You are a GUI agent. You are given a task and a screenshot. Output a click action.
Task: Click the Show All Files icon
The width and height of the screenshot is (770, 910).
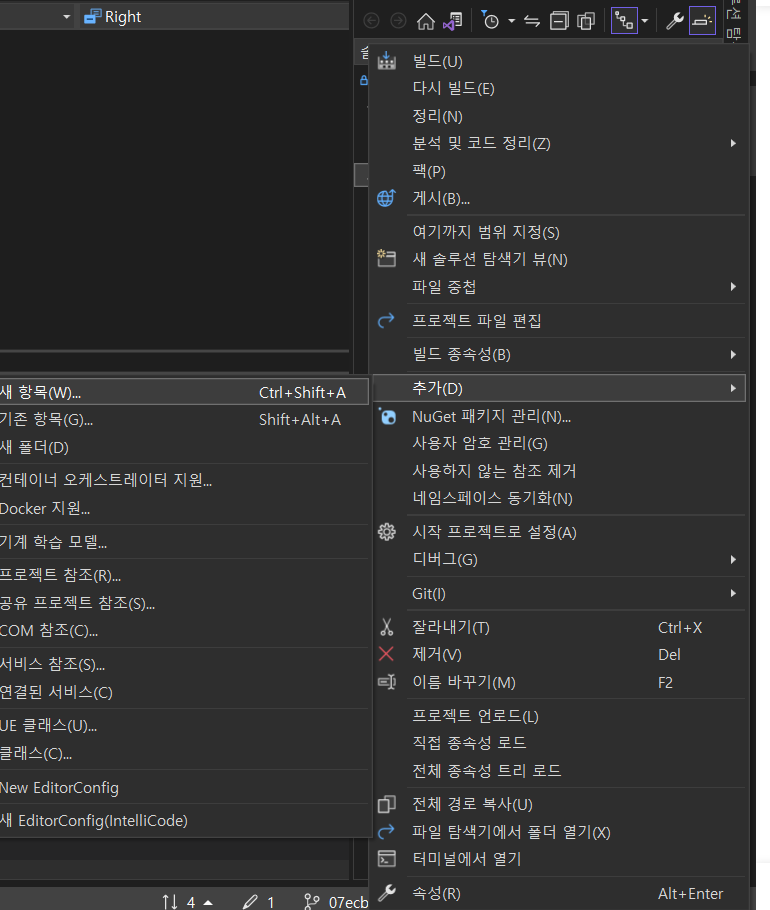tap(586, 21)
